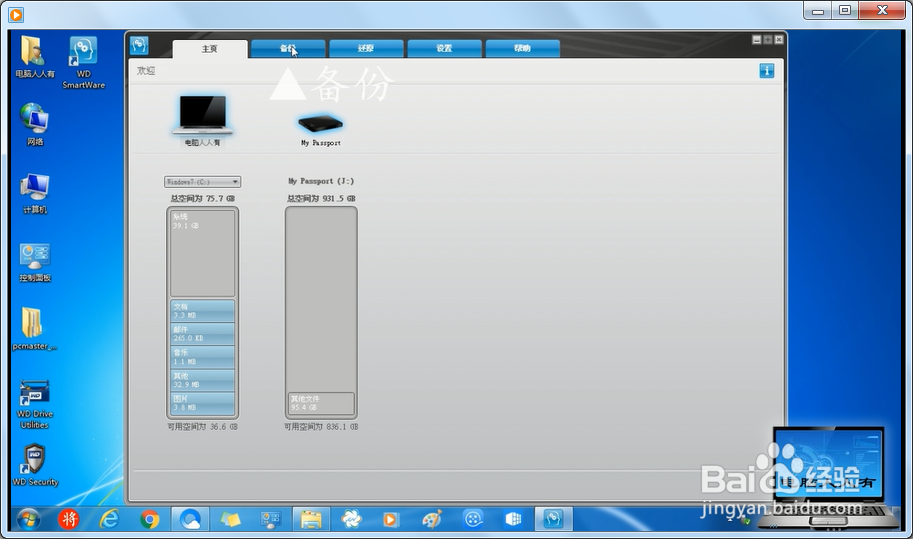Click the white cube taskbar icon

pyautogui.click(x=513, y=519)
